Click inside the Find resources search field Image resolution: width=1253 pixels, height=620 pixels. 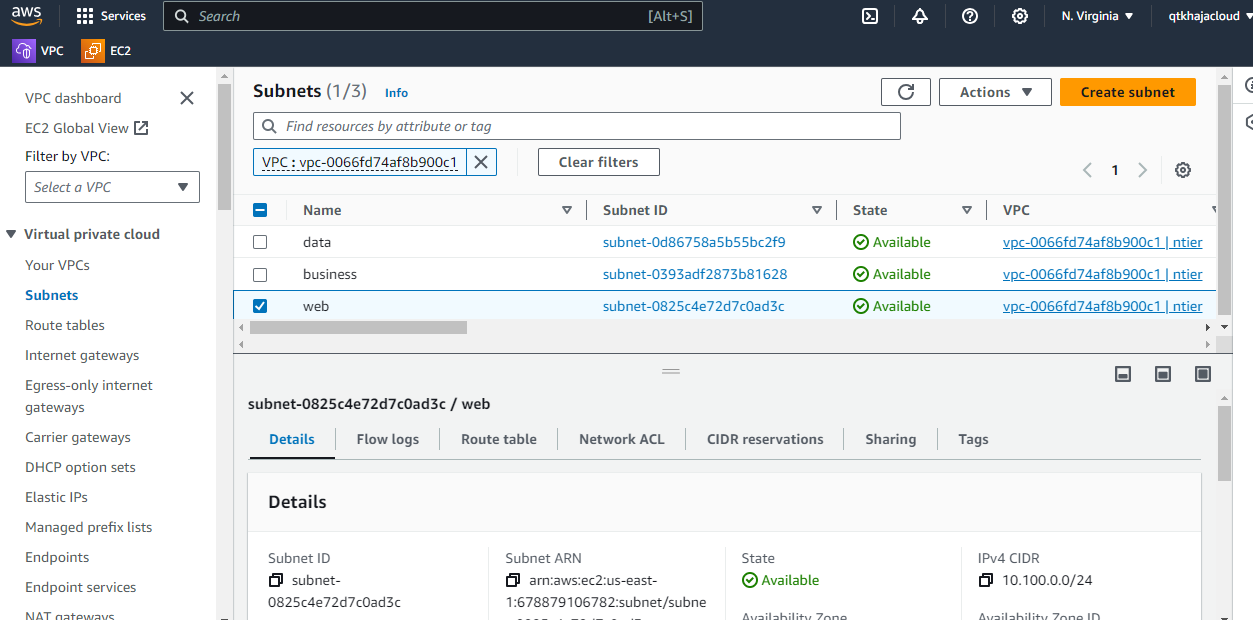pos(576,126)
